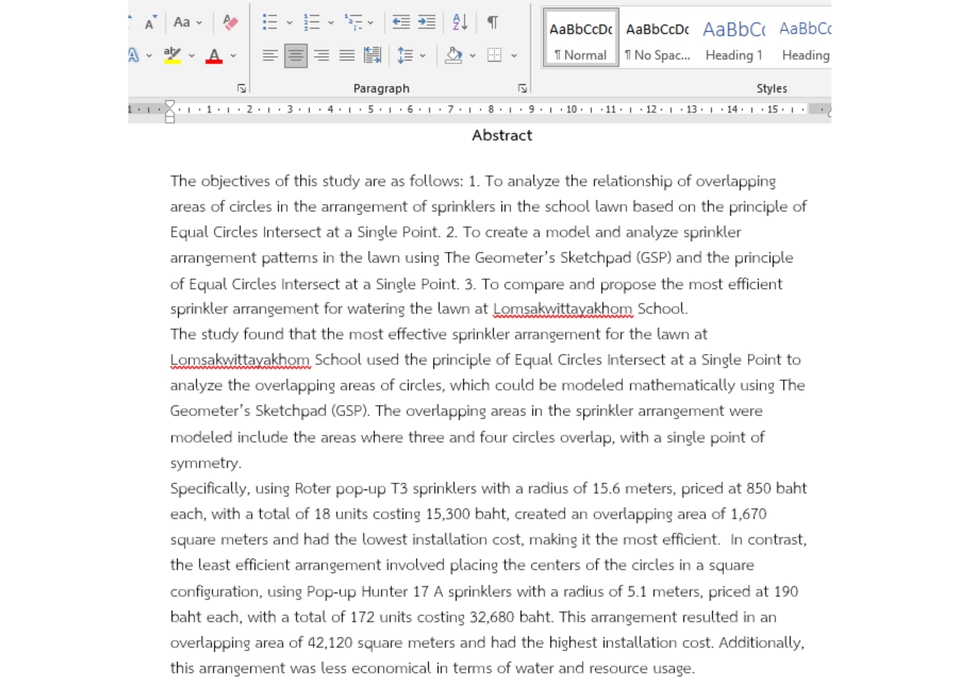Click the Shrink Font size icon
Image resolution: width=960 pixels, height=679 pixels.
(x=150, y=23)
